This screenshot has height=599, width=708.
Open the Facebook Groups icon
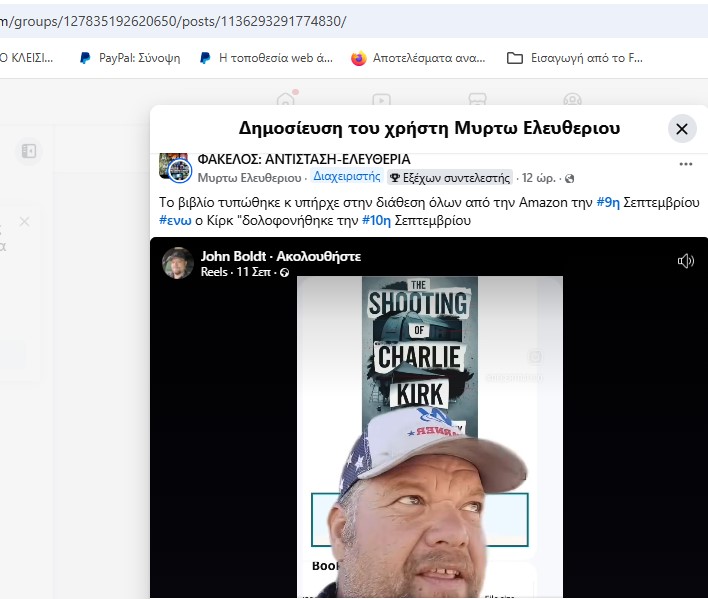pyautogui.click(x=573, y=99)
